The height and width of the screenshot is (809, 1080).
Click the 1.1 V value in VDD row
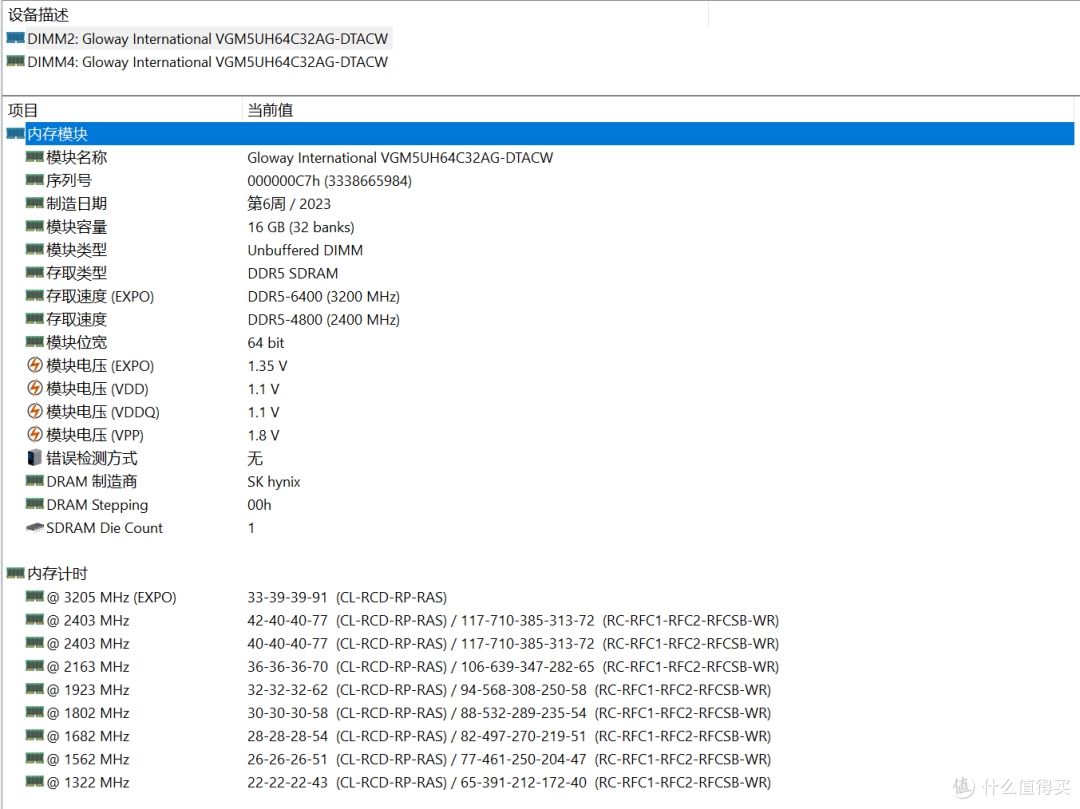click(x=263, y=389)
